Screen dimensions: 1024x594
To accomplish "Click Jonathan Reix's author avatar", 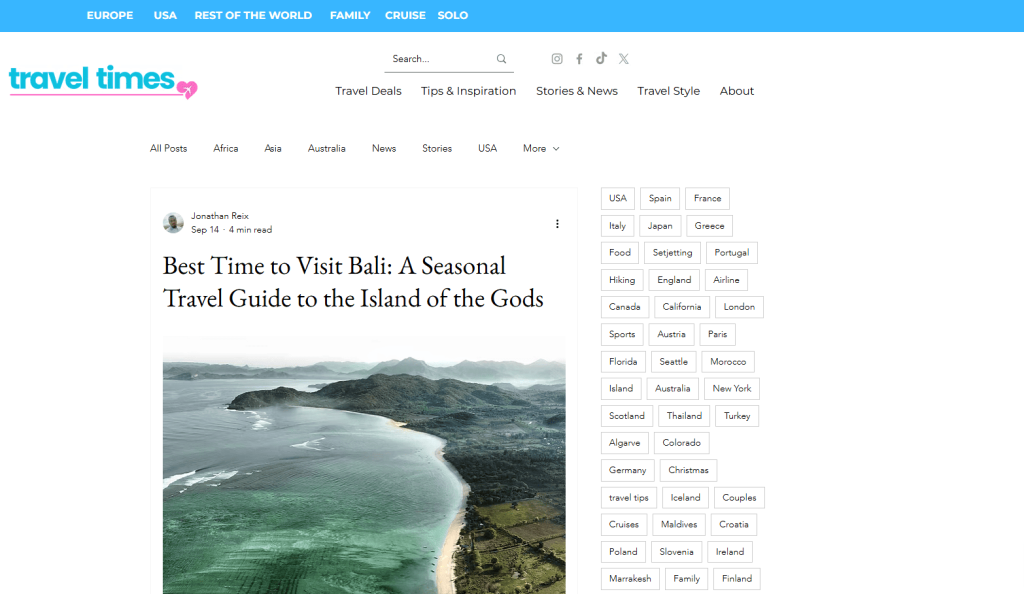I will pyautogui.click(x=173, y=223).
